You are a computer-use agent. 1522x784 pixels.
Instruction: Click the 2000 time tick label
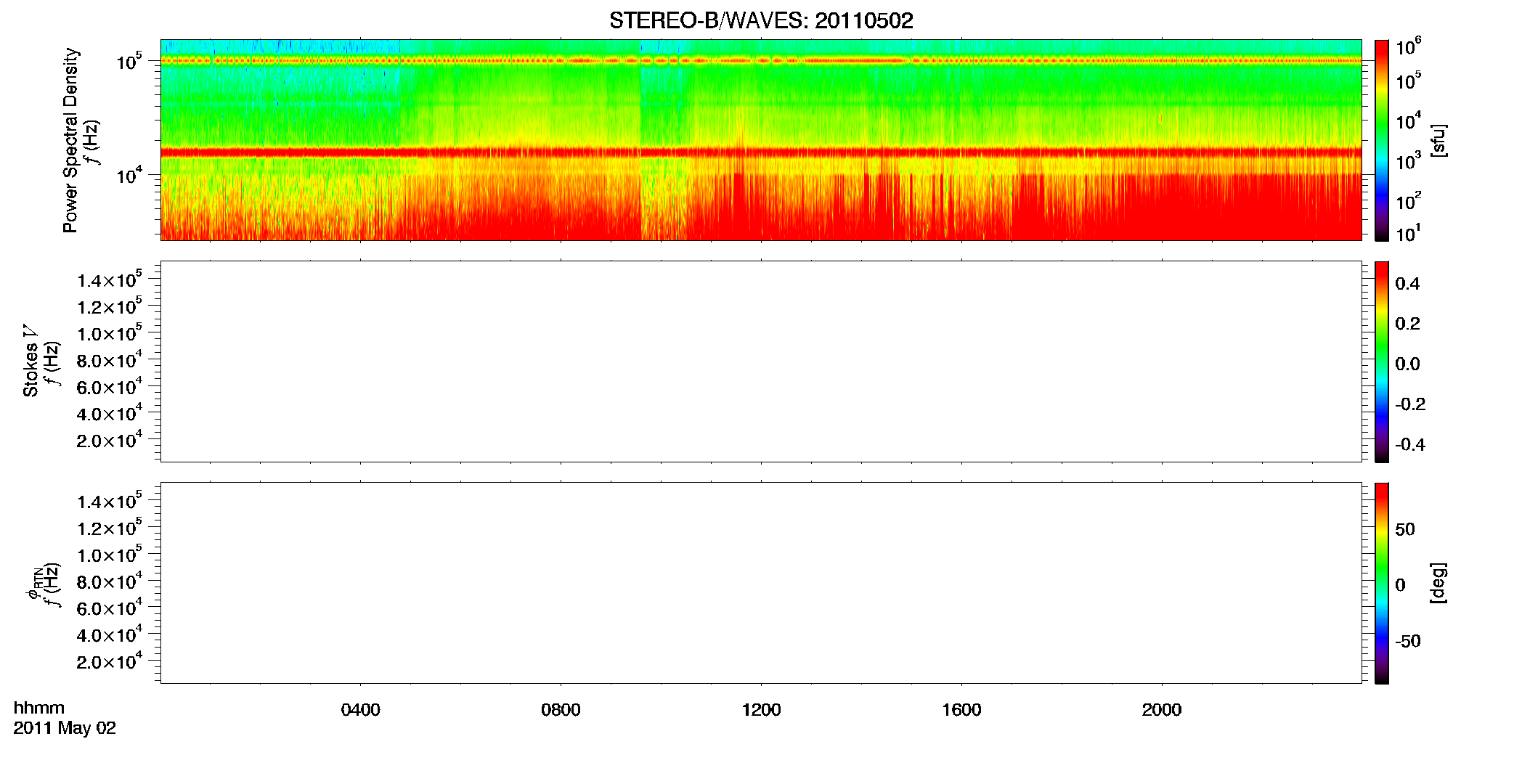[1162, 710]
